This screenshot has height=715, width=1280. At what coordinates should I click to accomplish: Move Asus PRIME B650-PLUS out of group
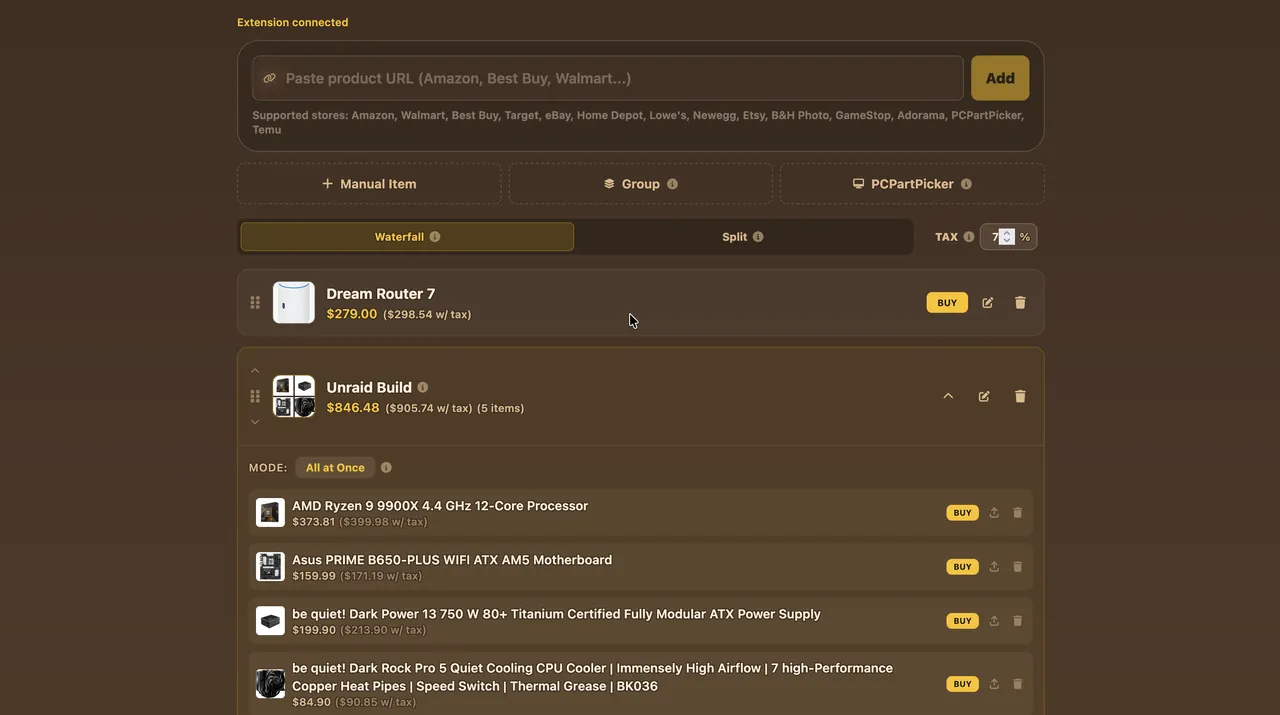click(994, 567)
